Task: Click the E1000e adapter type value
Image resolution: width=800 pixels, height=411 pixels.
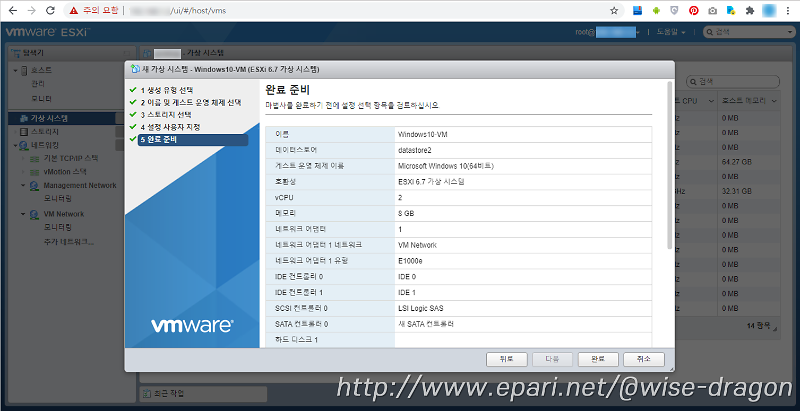Action: click(410, 261)
